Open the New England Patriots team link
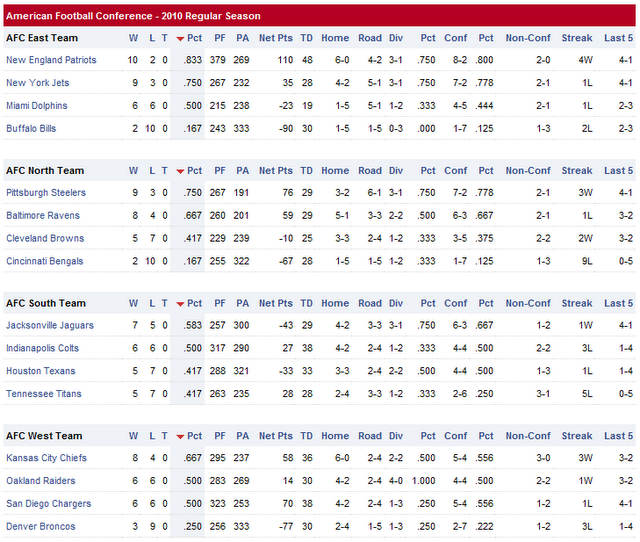This screenshot has width=640, height=542. (51, 60)
